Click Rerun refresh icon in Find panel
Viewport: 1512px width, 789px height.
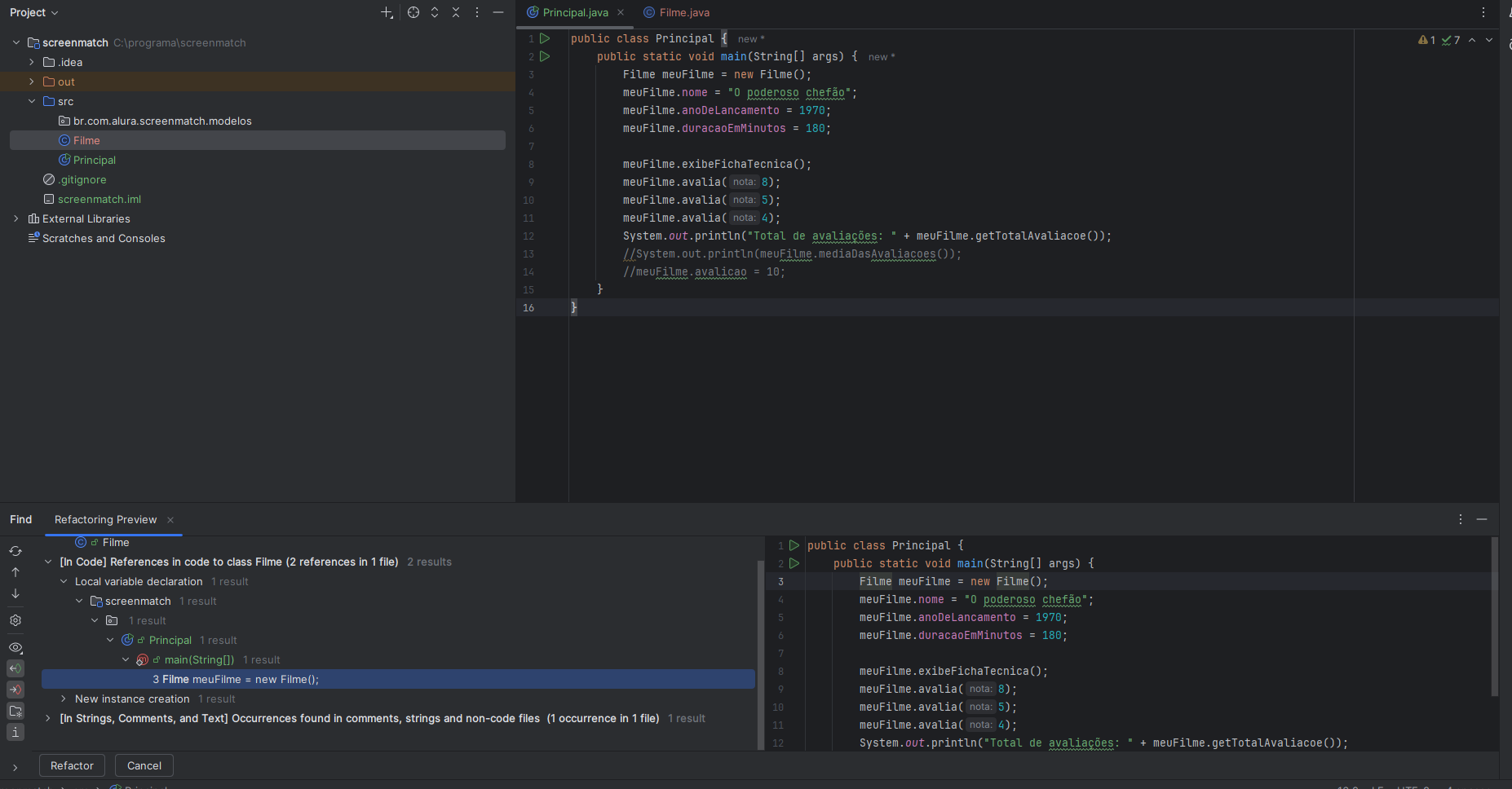point(15,551)
